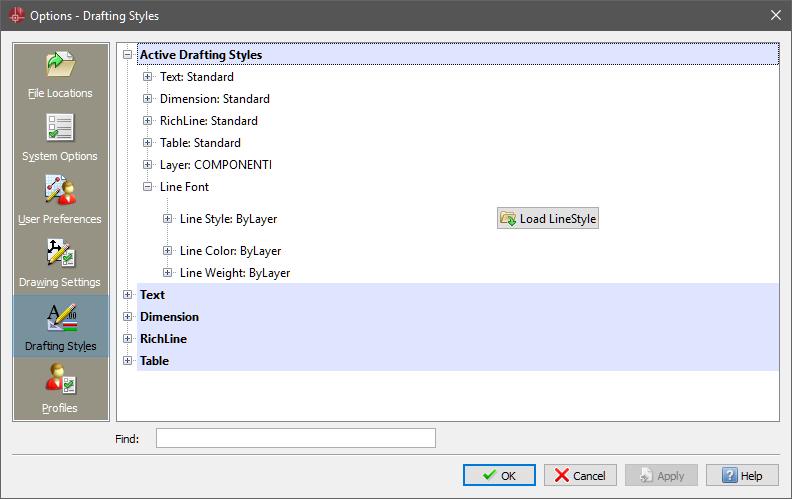Select the 'RichLine: Standard' row

(209, 121)
